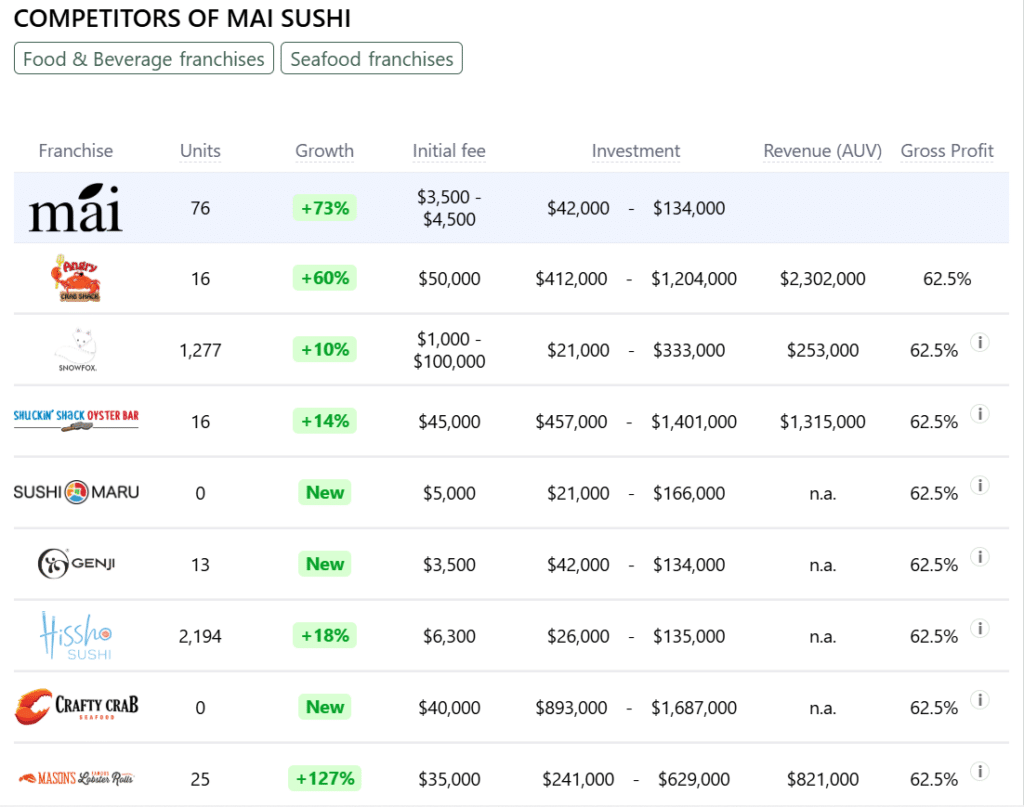This screenshot has height=807, width=1024.
Task: Click the Franchise column header
Action: (x=76, y=151)
